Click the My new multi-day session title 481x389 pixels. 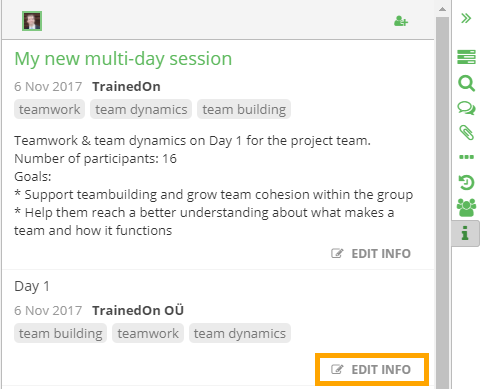[x=123, y=59]
